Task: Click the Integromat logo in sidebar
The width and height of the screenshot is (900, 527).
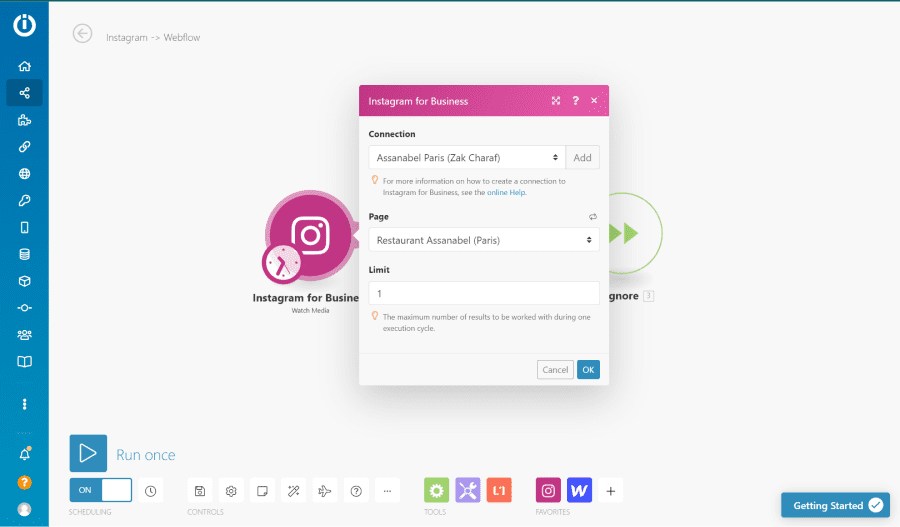Action: (x=24, y=25)
